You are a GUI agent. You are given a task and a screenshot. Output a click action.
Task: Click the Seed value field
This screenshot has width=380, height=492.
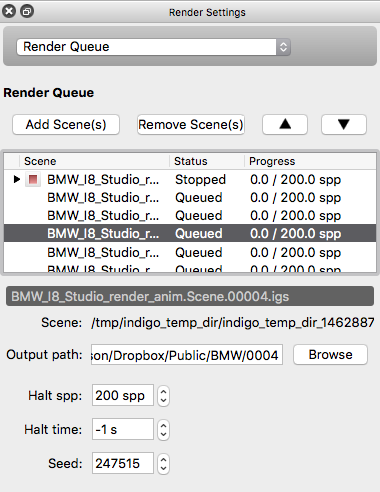(x=123, y=463)
